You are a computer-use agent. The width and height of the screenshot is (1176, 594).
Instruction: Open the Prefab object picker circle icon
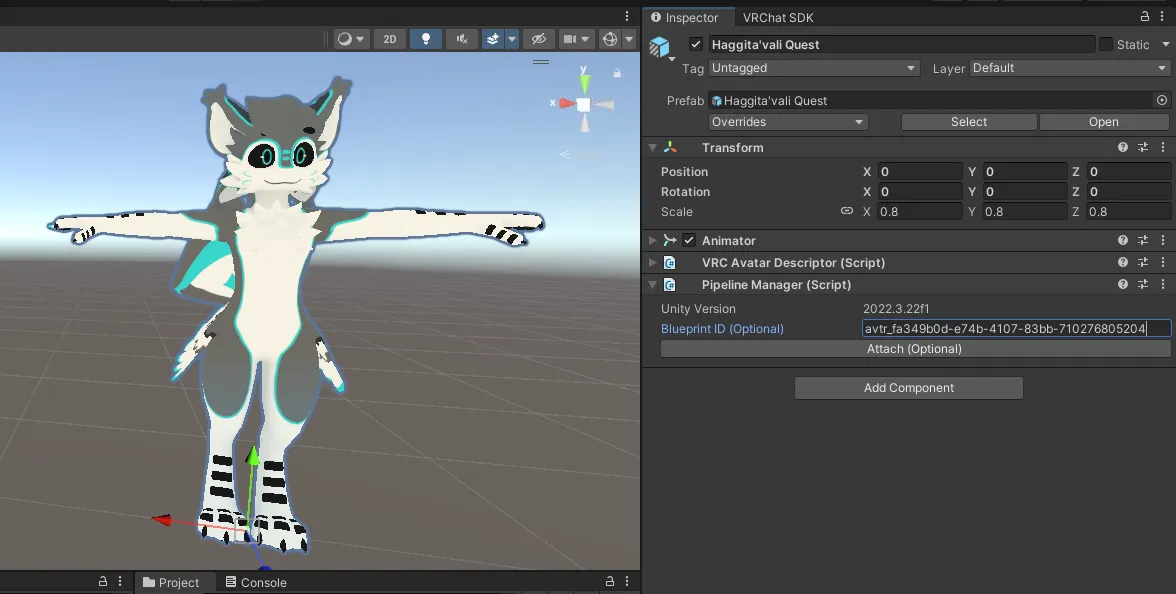click(1162, 100)
